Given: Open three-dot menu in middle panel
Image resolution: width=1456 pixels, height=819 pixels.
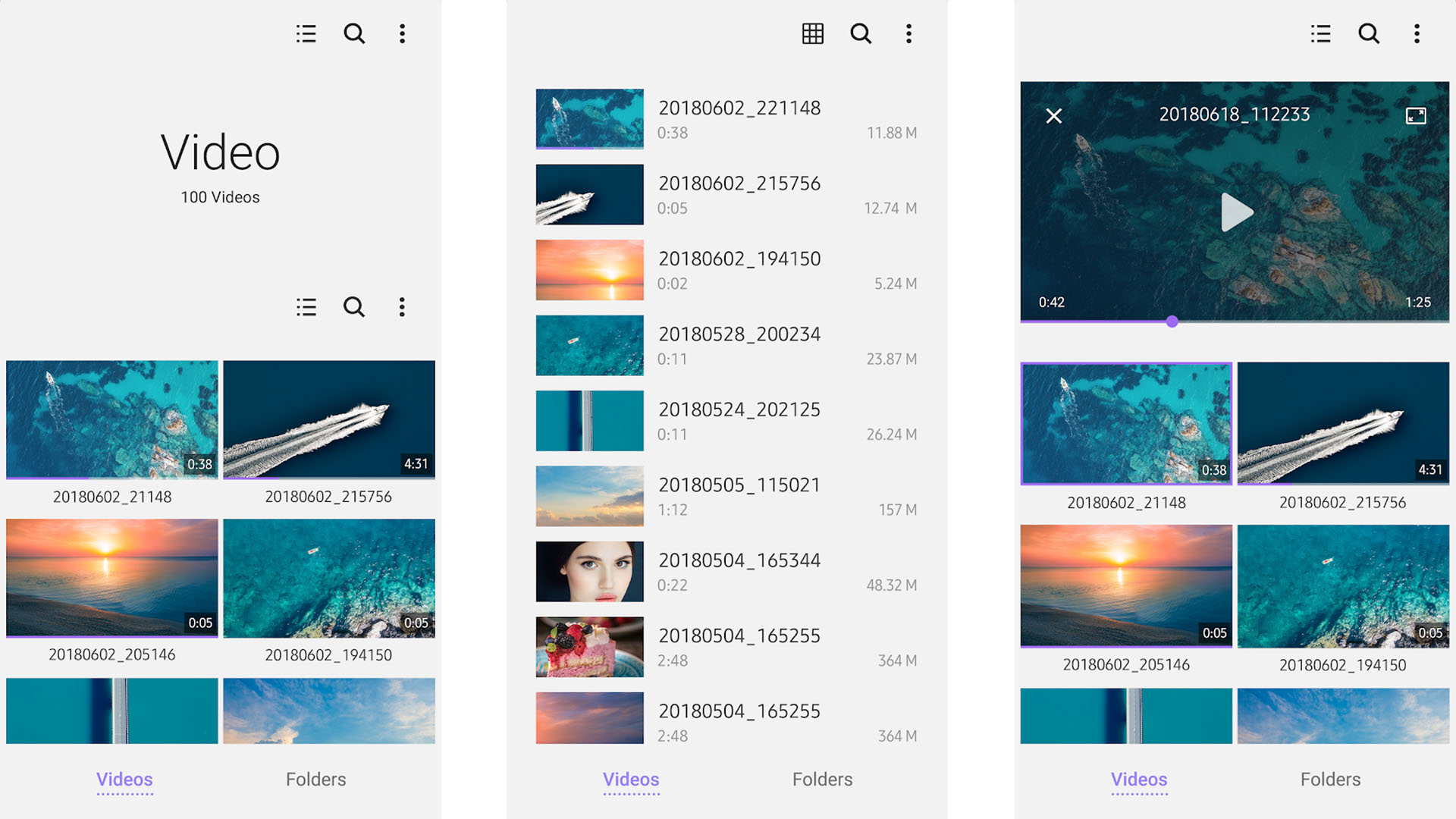Looking at the screenshot, I should point(908,33).
